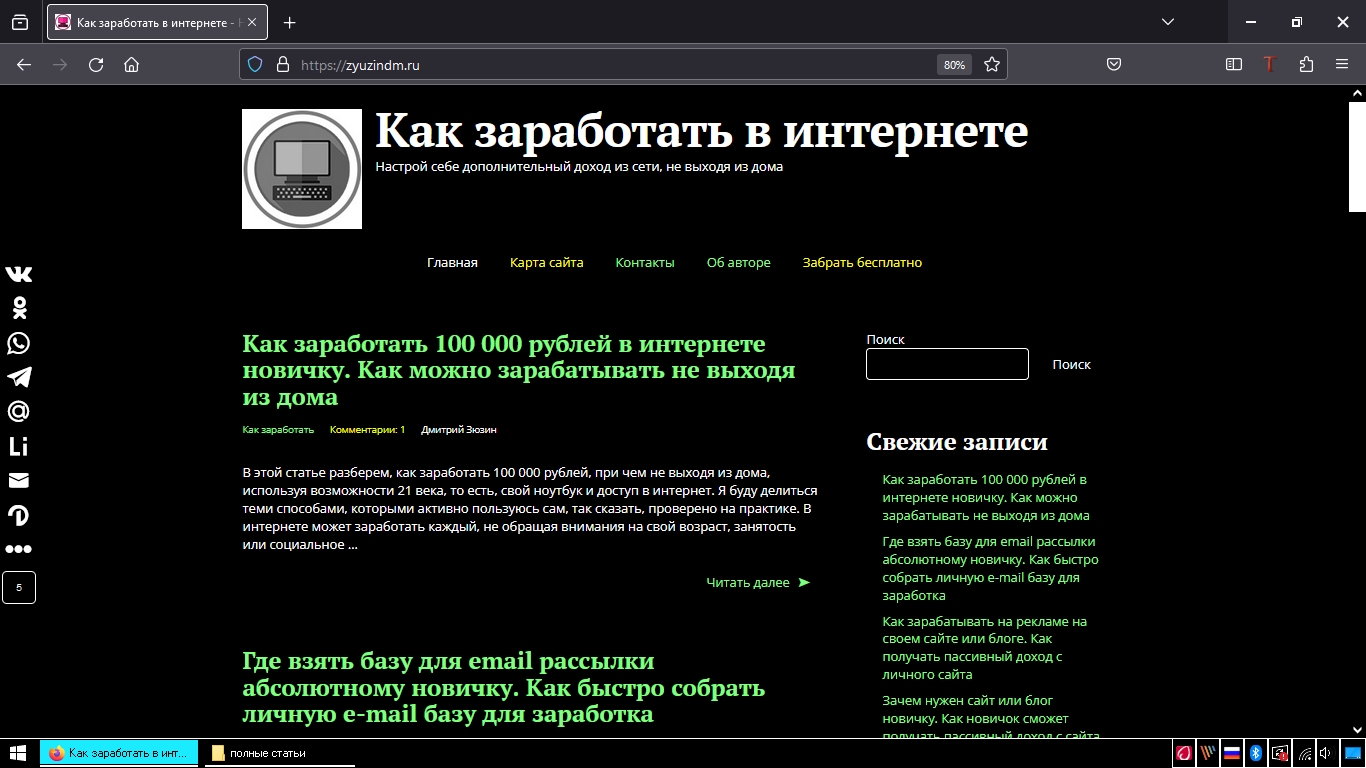Open Bluetooth tray icon
Image resolution: width=1366 pixels, height=768 pixels.
pos(1256,753)
